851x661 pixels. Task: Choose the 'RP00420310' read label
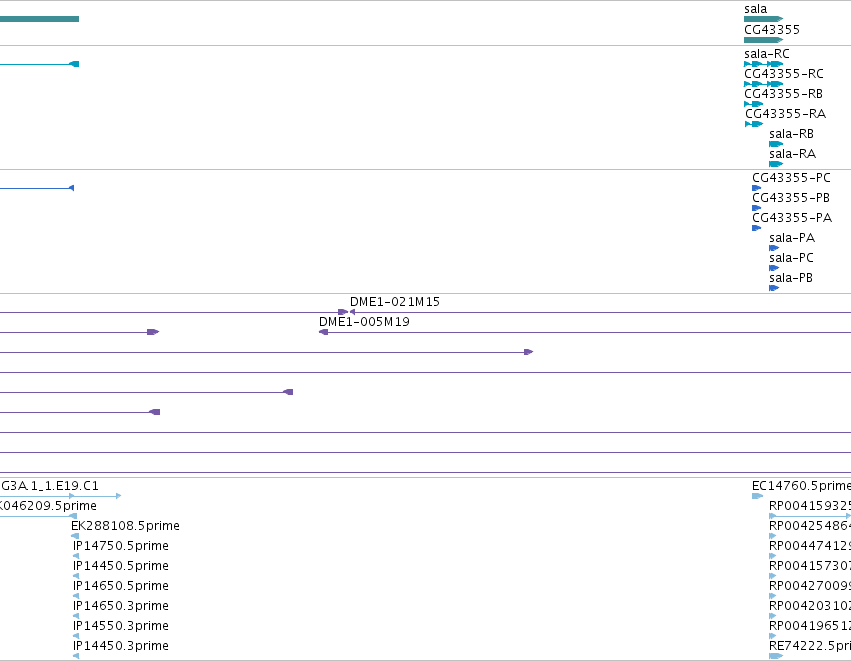click(x=810, y=606)
